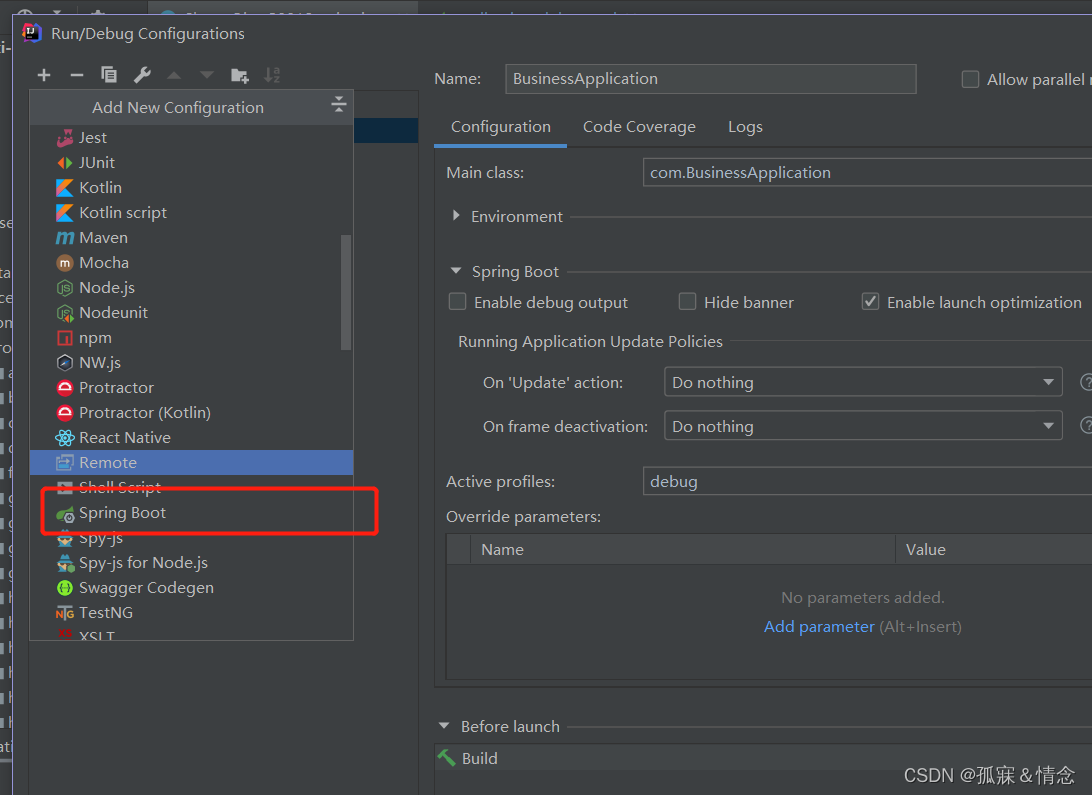This screenshot has width=1092, height=795.
Task: Choose Protractor configuration type
Action: [x=192, y=388]
